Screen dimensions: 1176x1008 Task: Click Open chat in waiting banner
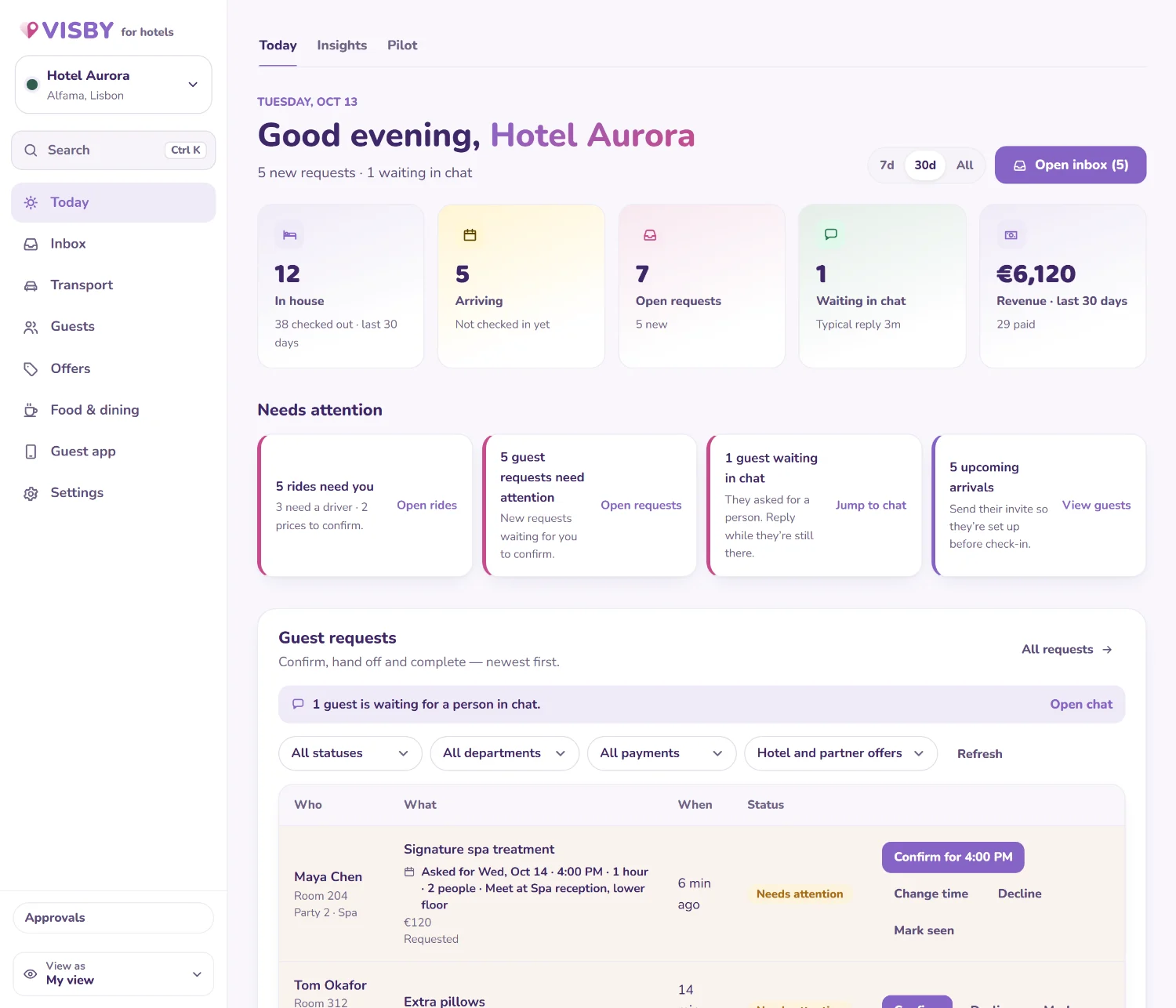(1081, 705)
